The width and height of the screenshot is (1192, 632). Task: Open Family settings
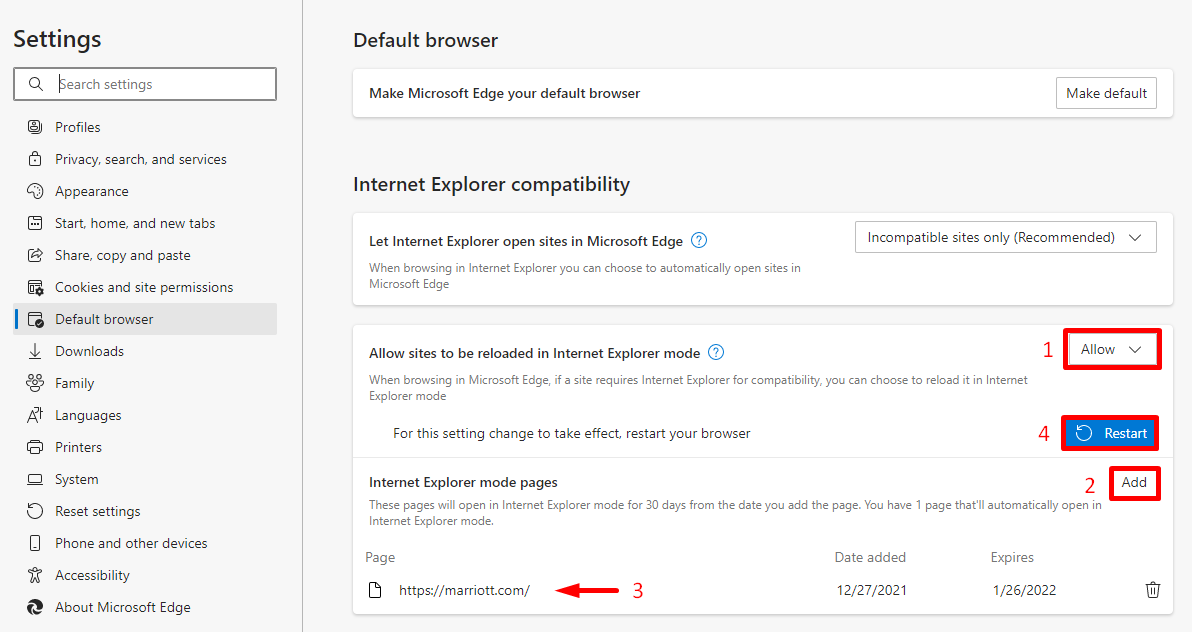click(145, 383)
